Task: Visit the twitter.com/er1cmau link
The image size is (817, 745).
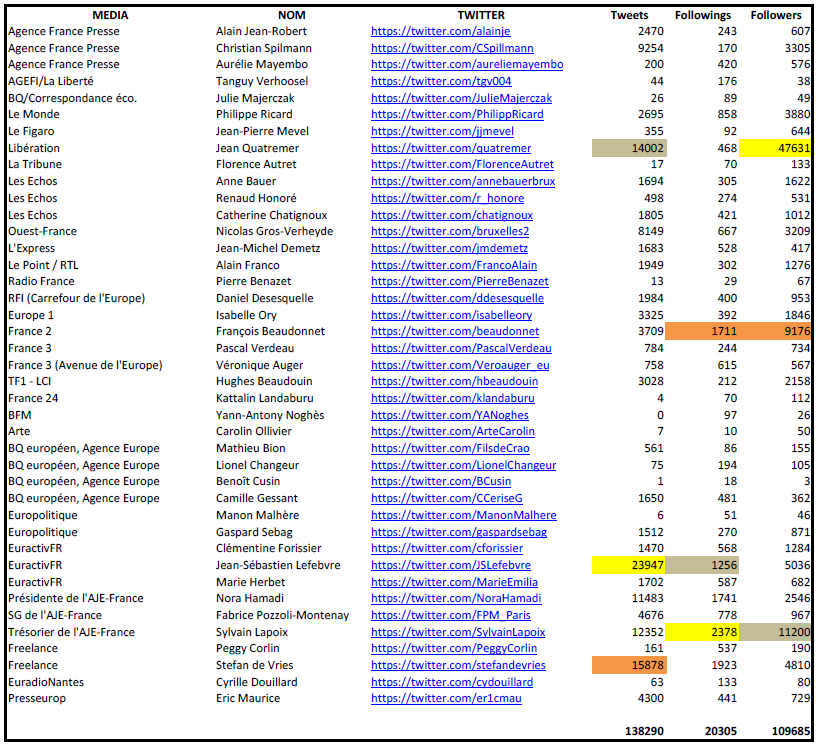Action: tap(446, 698)
